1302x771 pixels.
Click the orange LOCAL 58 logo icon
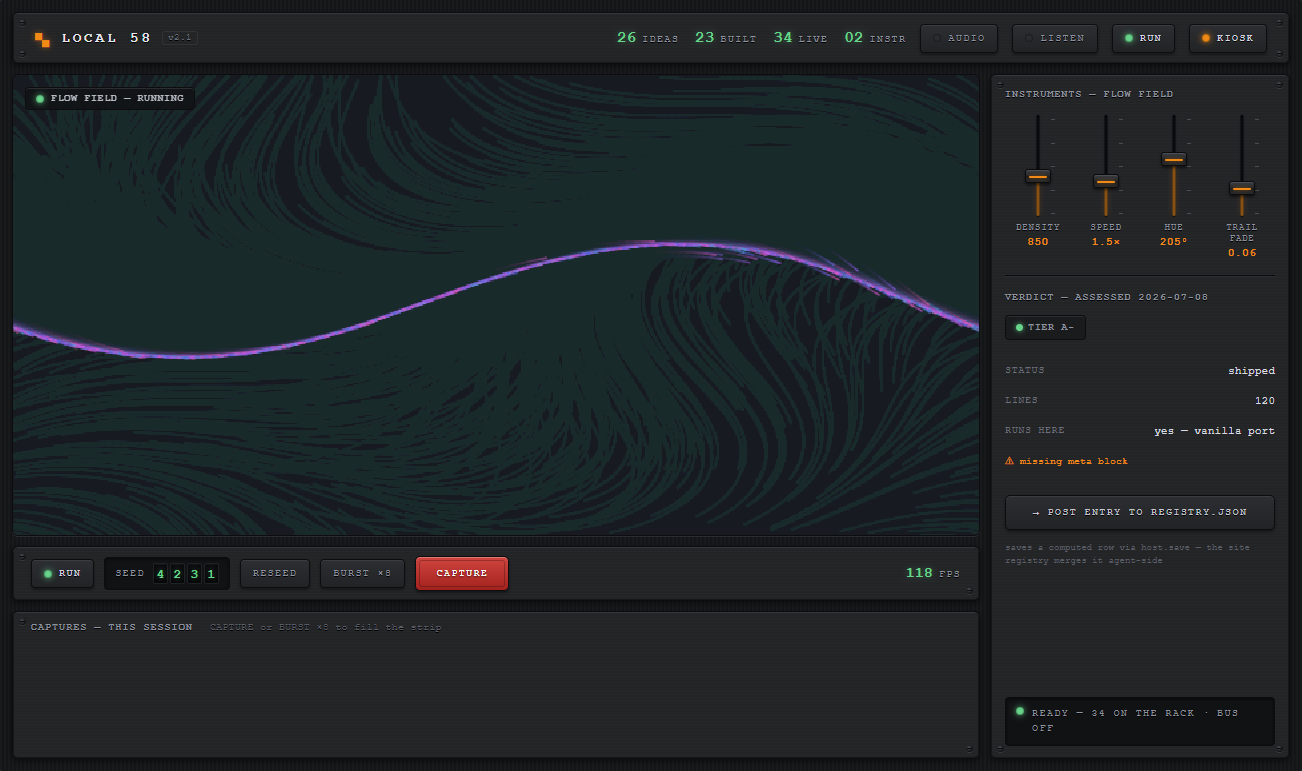(x=42, y=39)
